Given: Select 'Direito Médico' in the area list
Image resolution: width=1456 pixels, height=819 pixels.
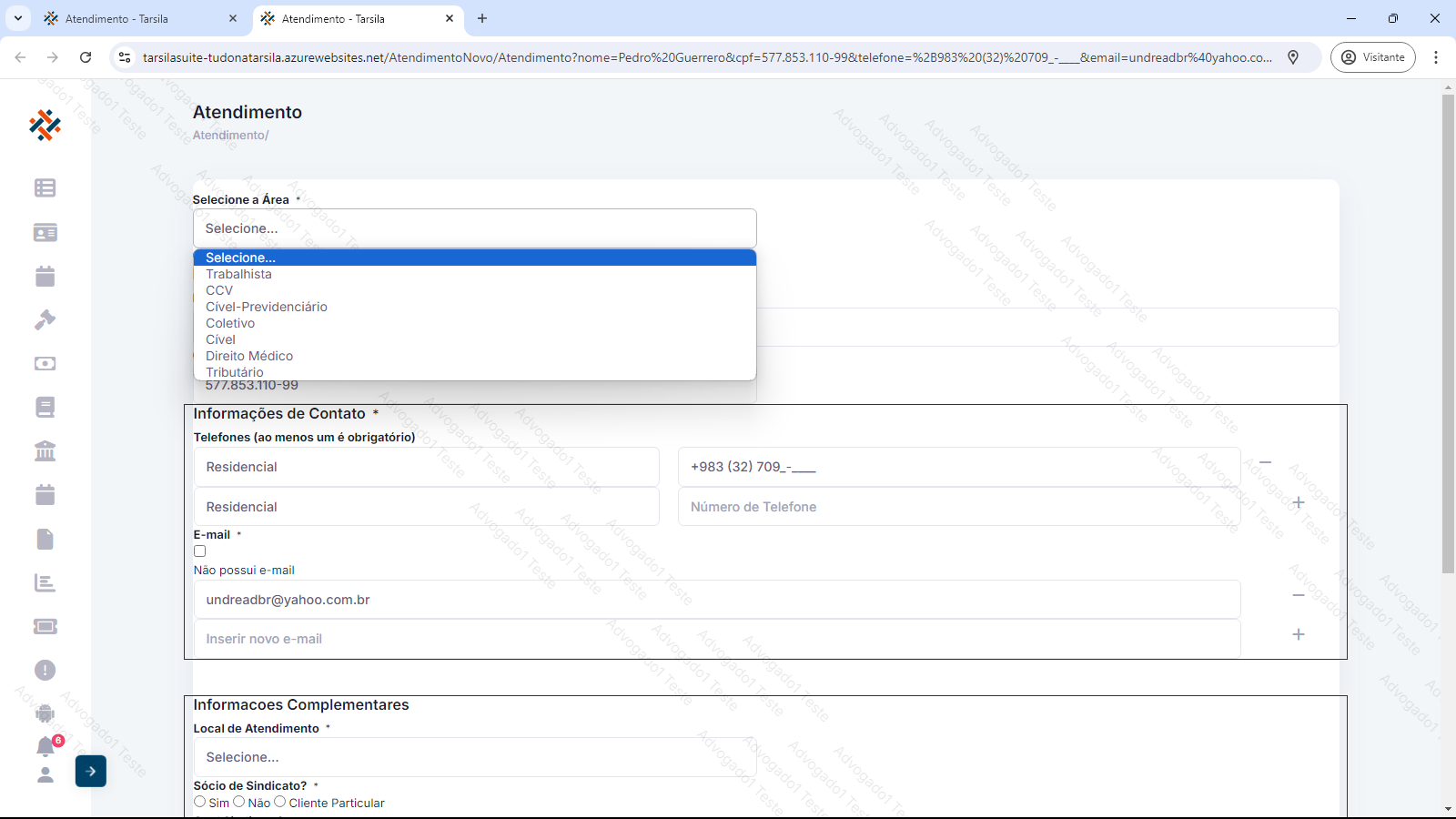Looking at the screenshot, I should [249, 356].
